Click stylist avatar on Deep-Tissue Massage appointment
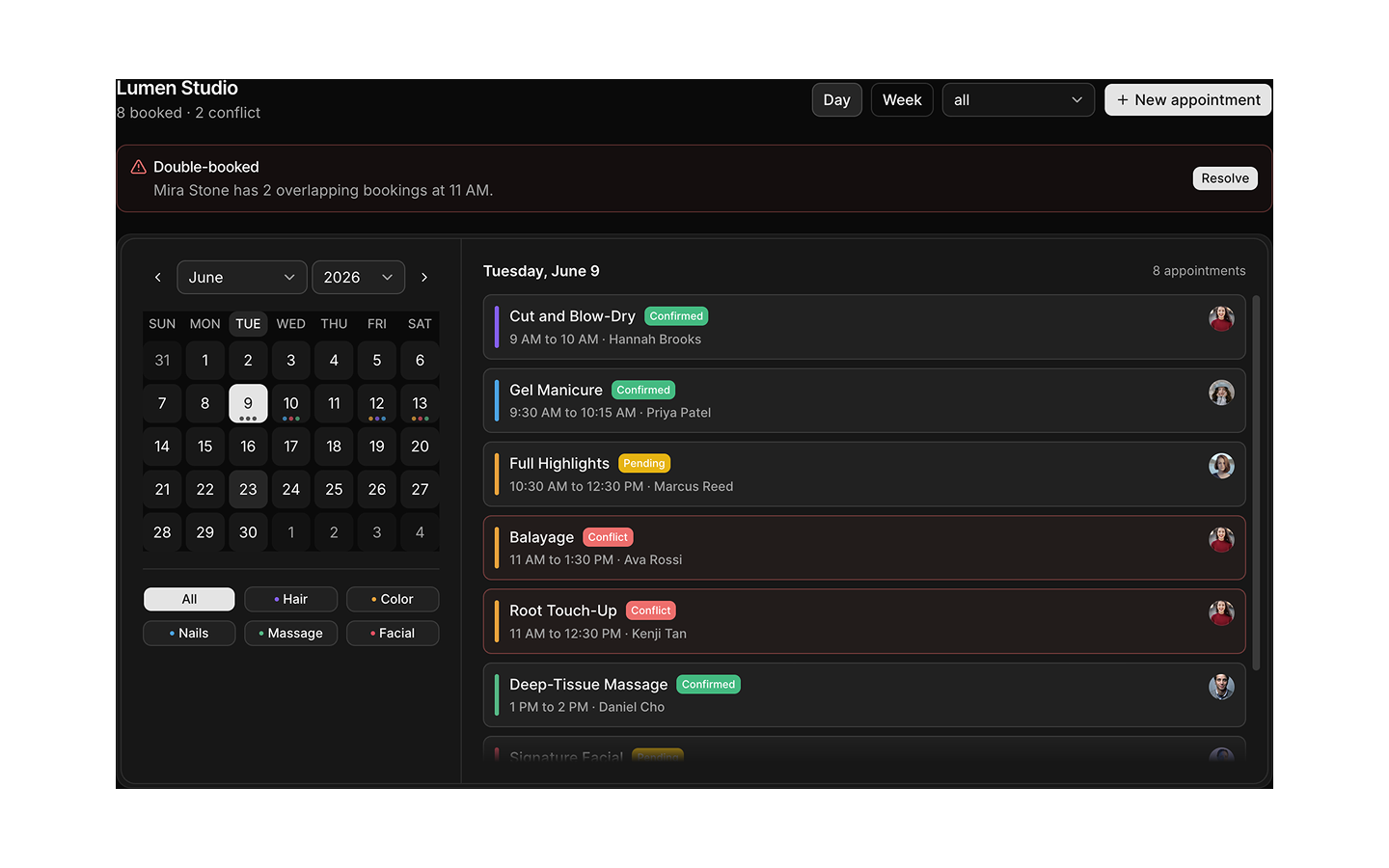 (x=1221, y=687)
